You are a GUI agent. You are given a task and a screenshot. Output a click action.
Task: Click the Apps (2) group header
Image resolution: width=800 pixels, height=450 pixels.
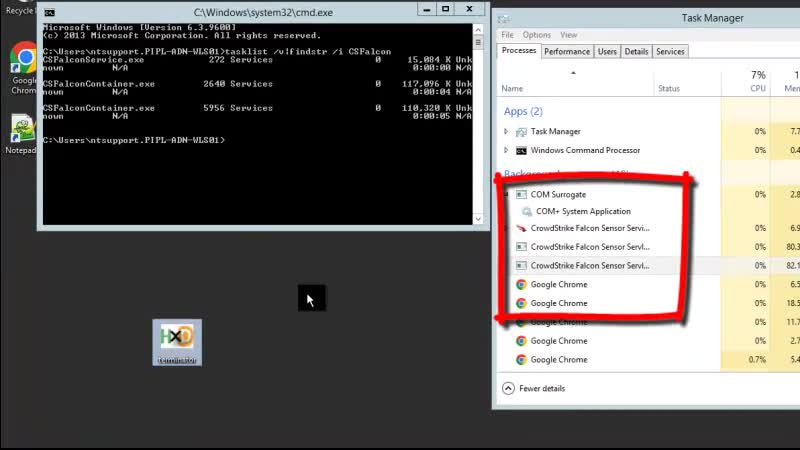[x=523, y=111]
